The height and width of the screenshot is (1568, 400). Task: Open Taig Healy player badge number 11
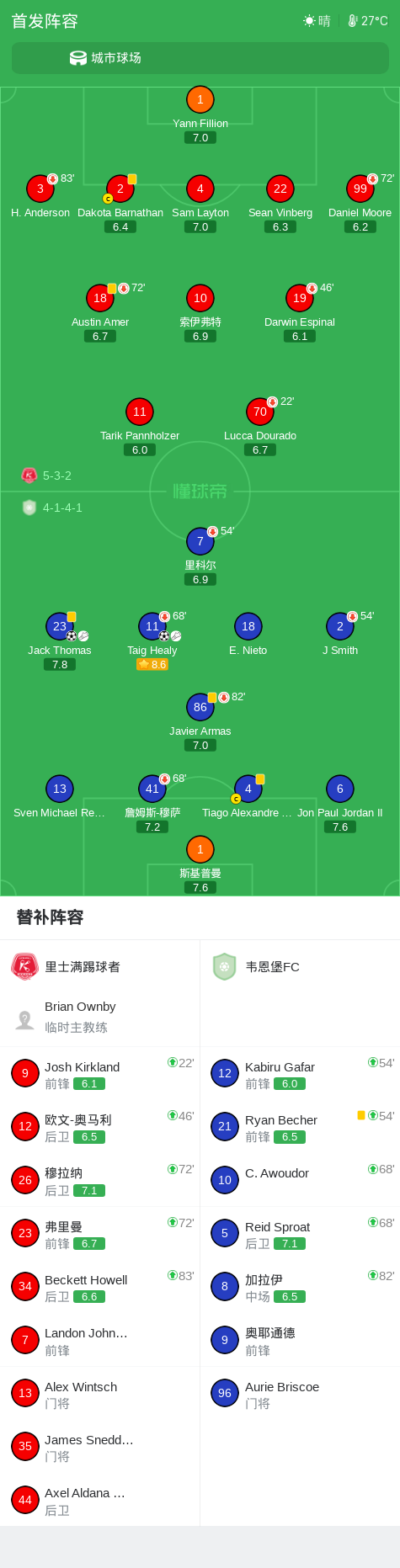coord(152,626)
